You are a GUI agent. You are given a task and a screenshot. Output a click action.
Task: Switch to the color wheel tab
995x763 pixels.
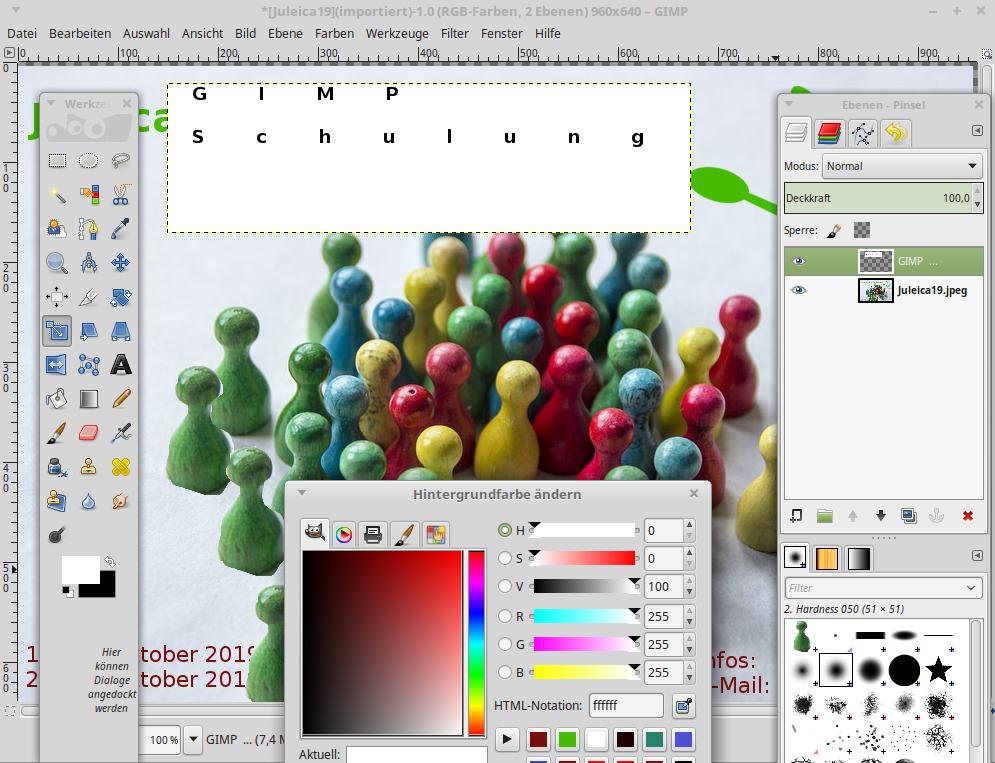[343, 534]
